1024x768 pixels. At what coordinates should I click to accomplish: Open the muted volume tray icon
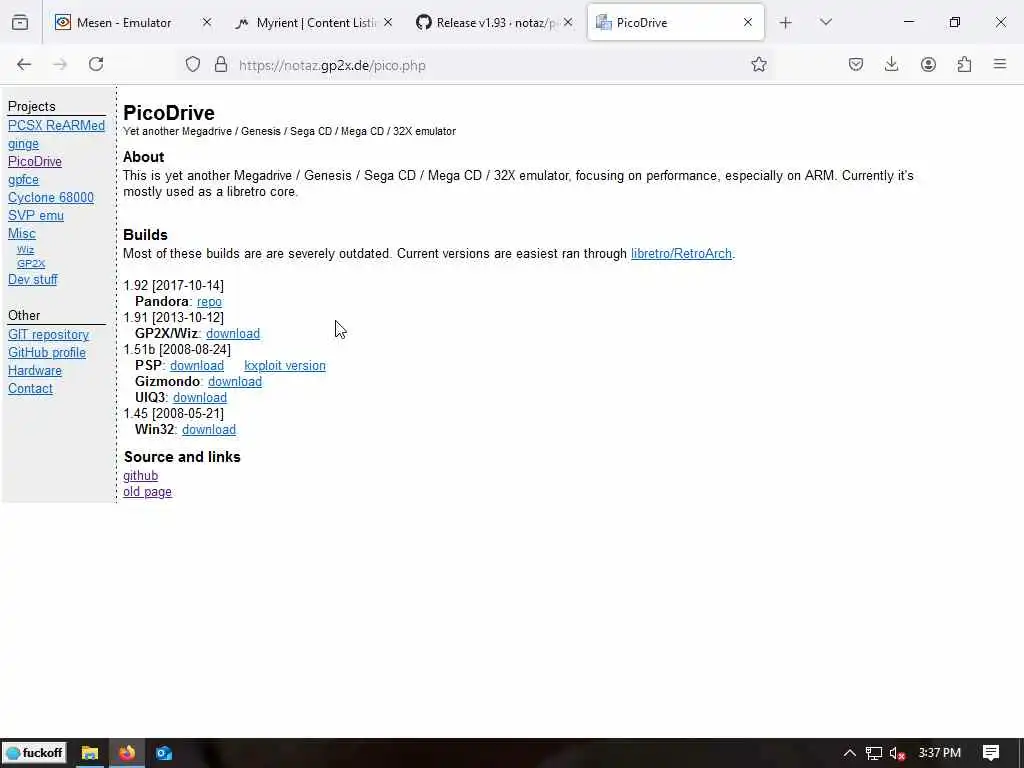897,753
